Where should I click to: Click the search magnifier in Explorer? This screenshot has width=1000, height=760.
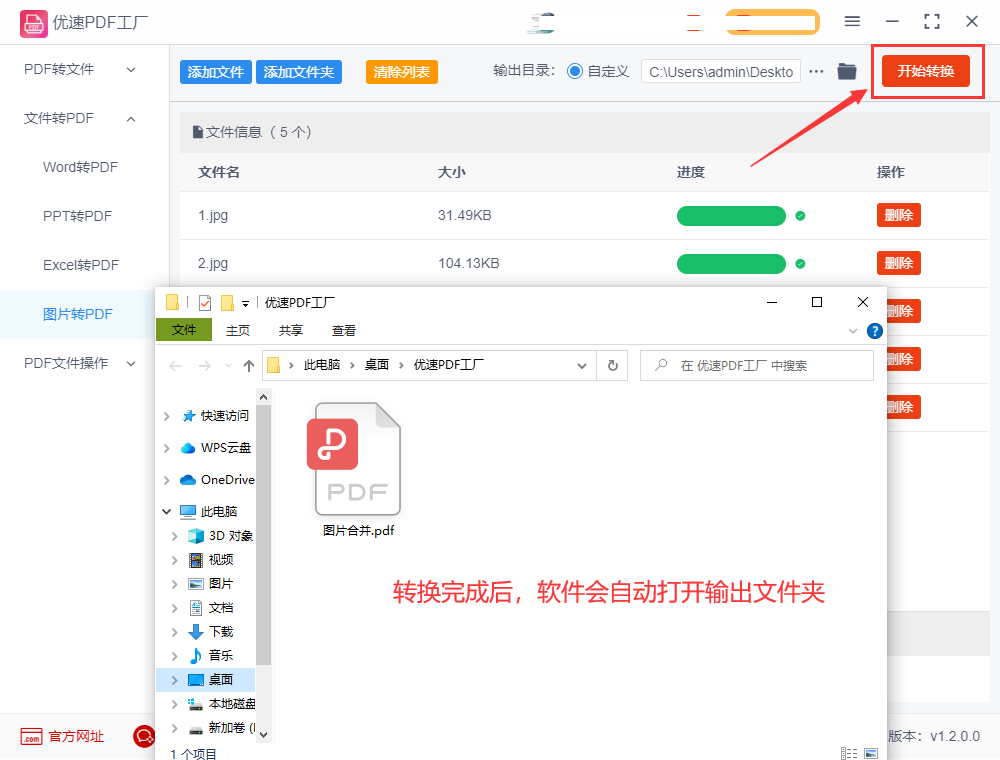tap(661, 365)
